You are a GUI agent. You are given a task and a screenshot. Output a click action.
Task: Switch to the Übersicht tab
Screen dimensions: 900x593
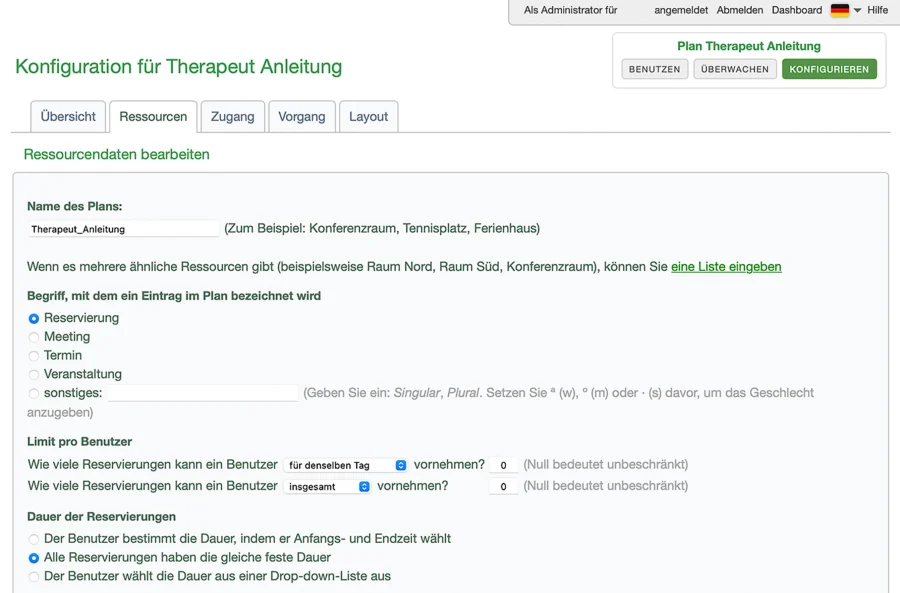coord(68,117)
